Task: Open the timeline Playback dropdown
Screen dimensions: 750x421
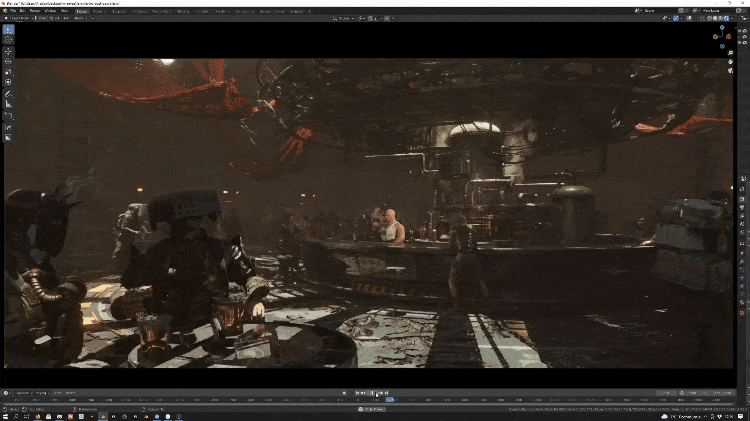Action: pos(25,393)
